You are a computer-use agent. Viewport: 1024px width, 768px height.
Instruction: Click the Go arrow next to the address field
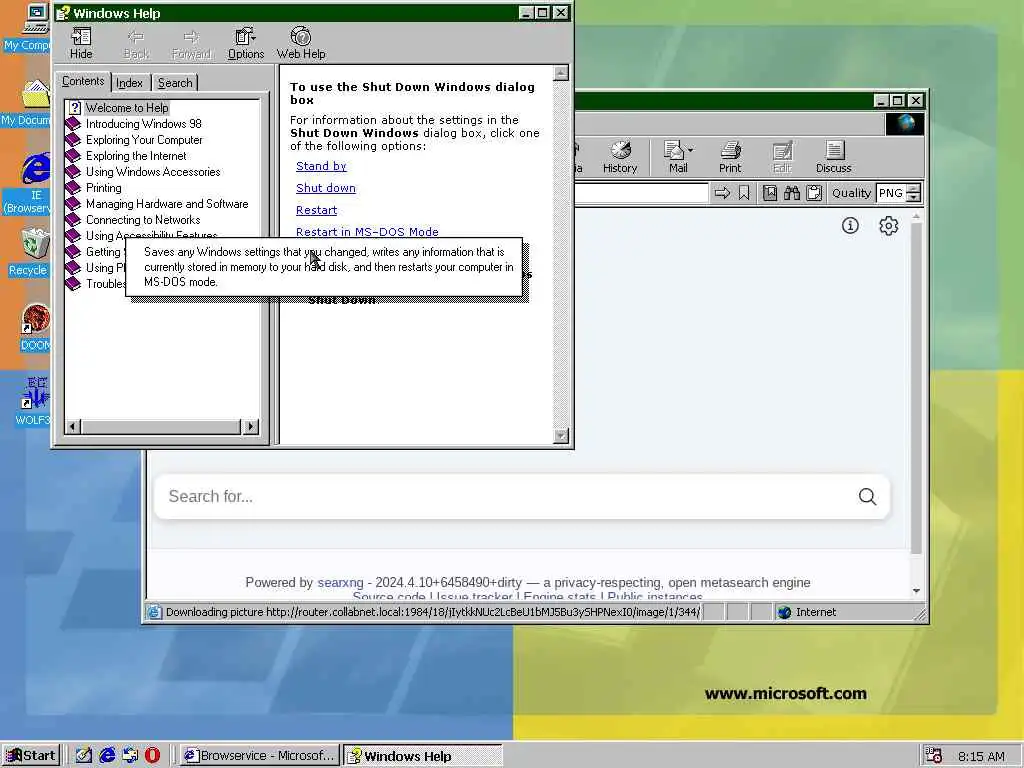[x=722, y=193]
